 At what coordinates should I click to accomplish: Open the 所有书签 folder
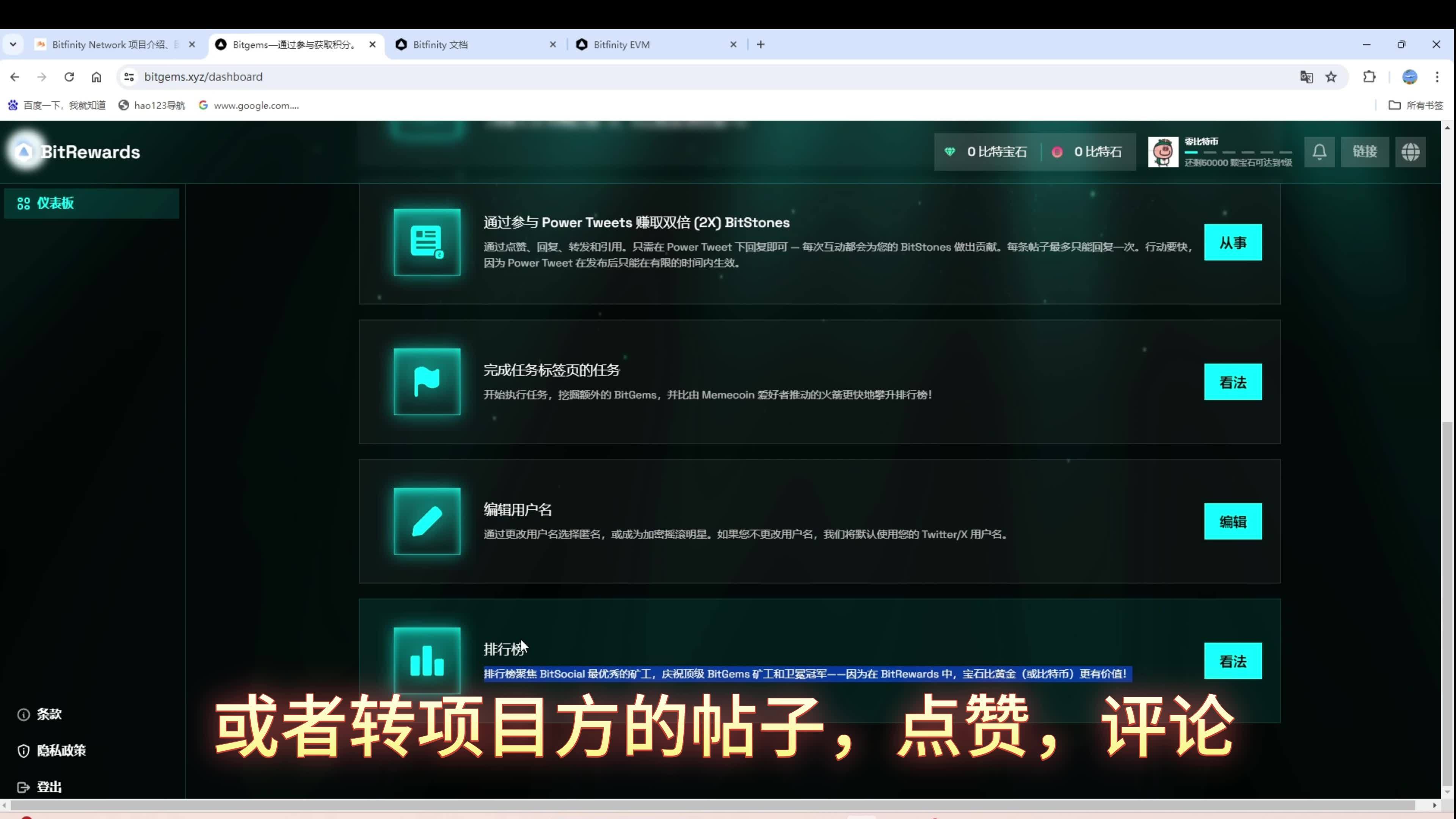(1416, 105)
